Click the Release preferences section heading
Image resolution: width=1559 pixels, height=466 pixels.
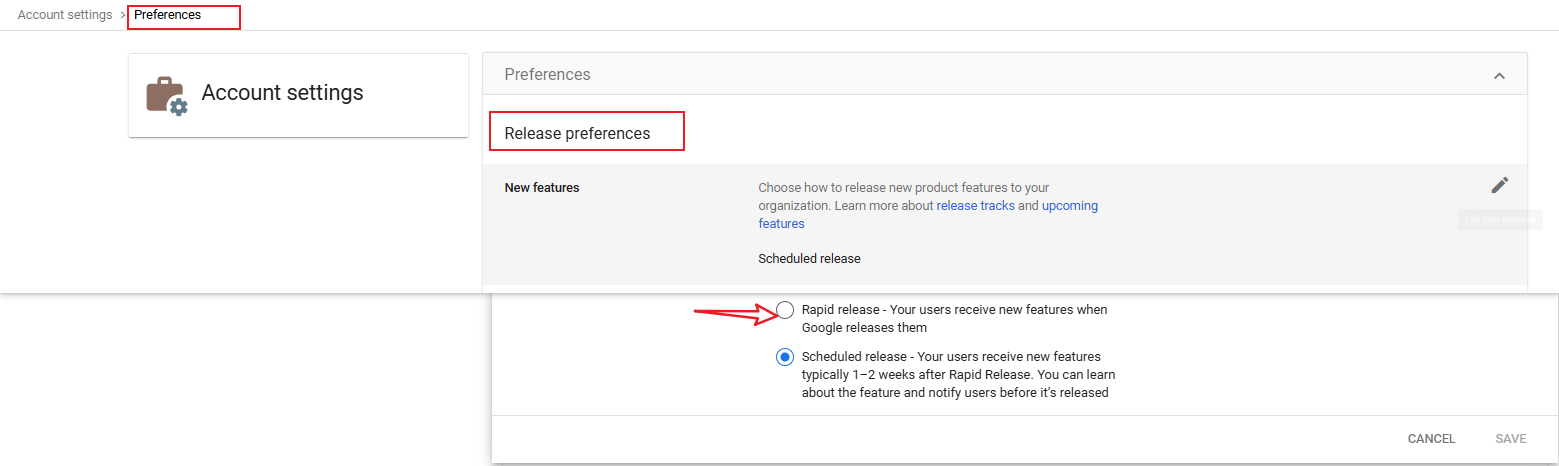[577, 134]
